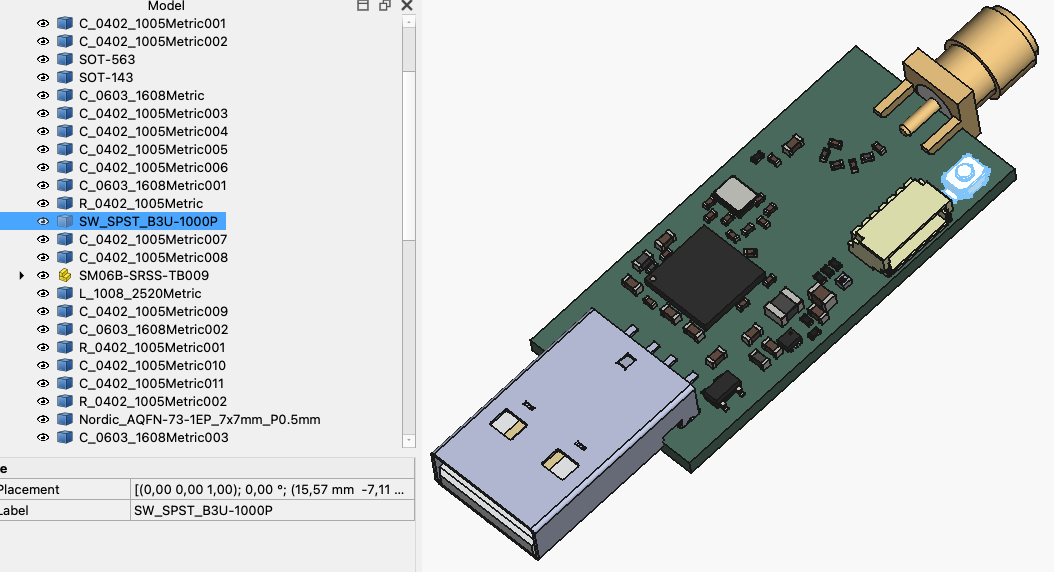Screen dimensions: 1054x572
Task: Select C_0402_1005Metric001 in the model tree
Action: tap(153, 24)
